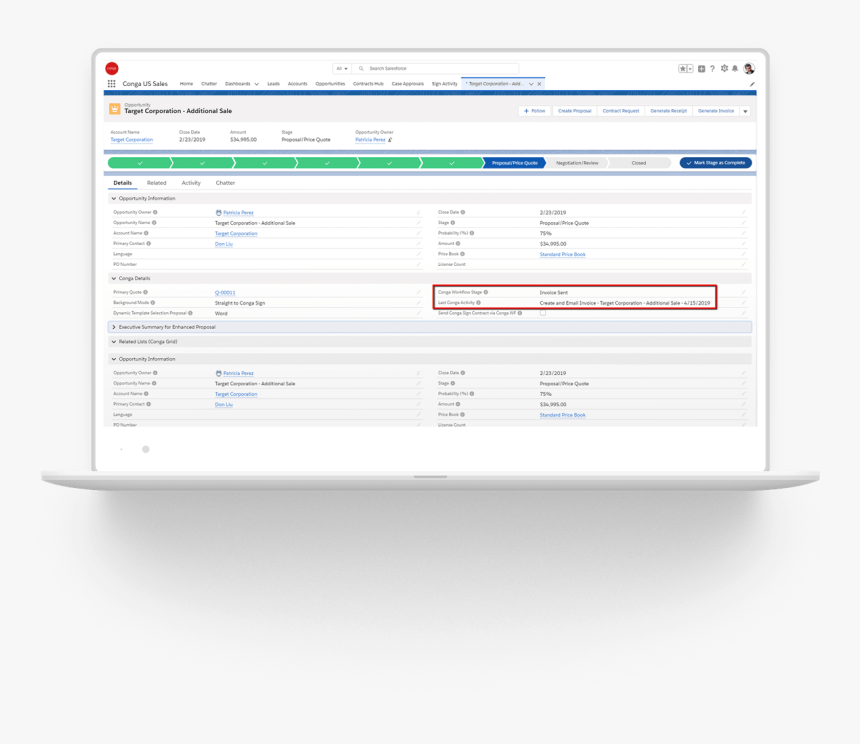The height and width of the screenshot is (744, 860).
Task: Open the App Launcher grid icon
Action: [112, 84]
